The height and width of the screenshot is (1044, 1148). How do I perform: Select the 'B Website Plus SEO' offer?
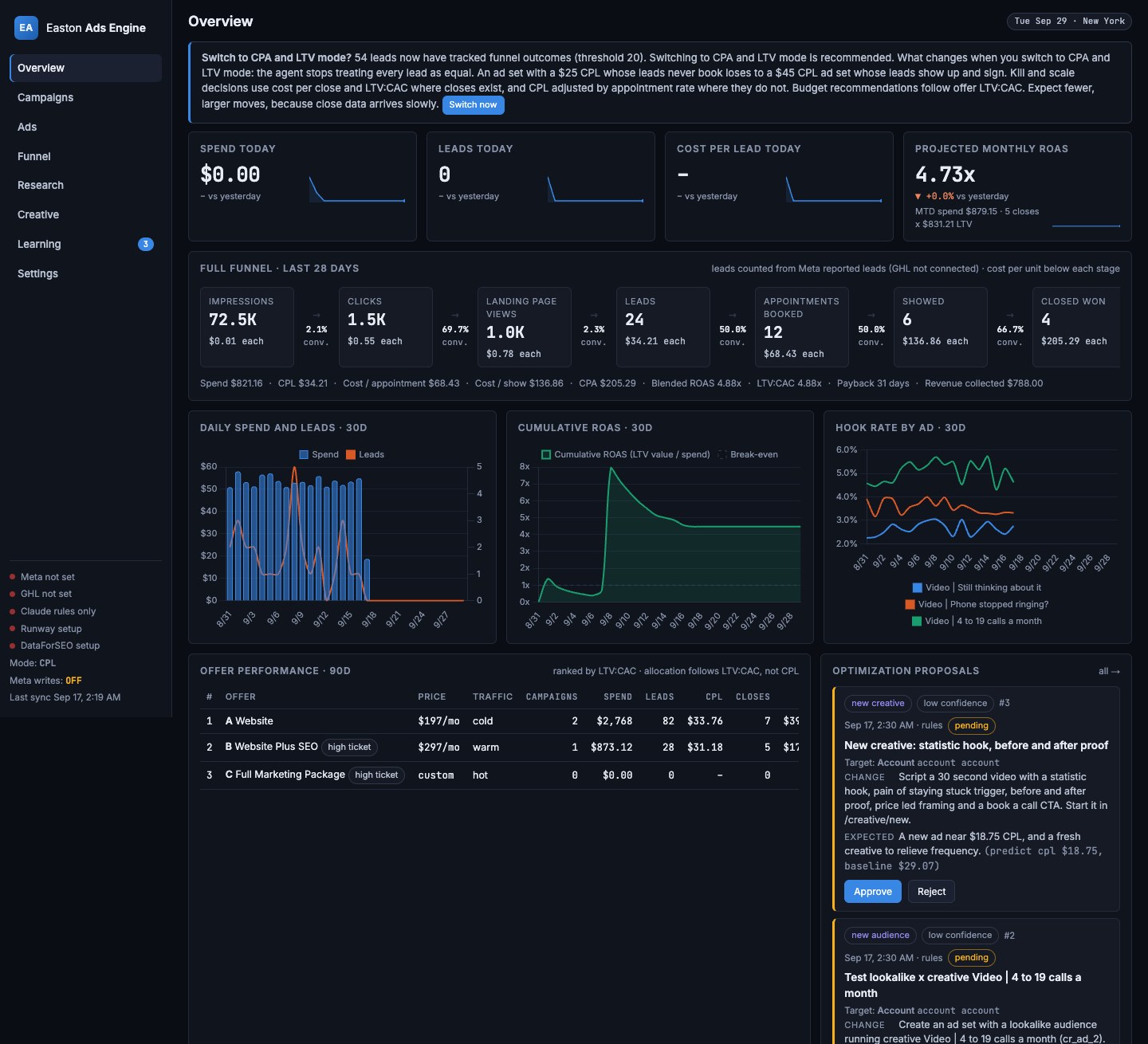click(499, 748)
